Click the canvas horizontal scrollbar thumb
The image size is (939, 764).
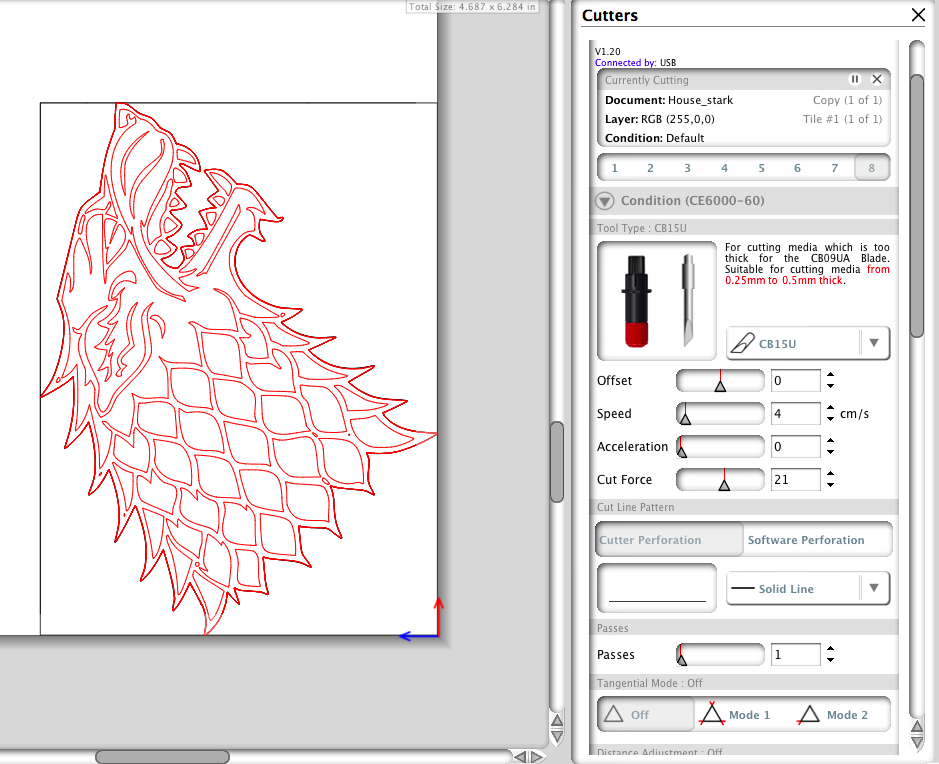(162, 757)
